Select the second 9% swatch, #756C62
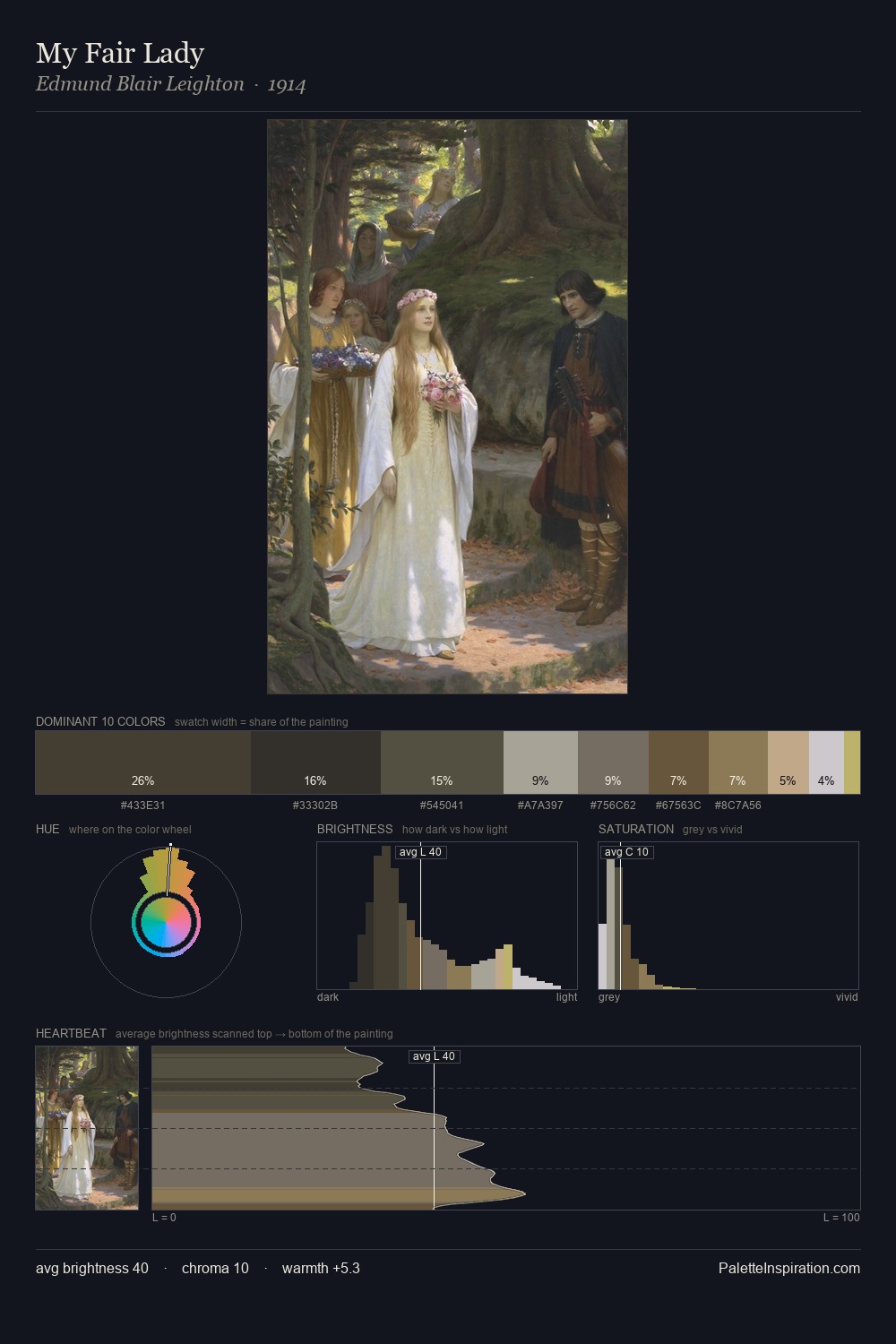Image resolution: width=896 pixels, height=1344 pixels. 613,762
